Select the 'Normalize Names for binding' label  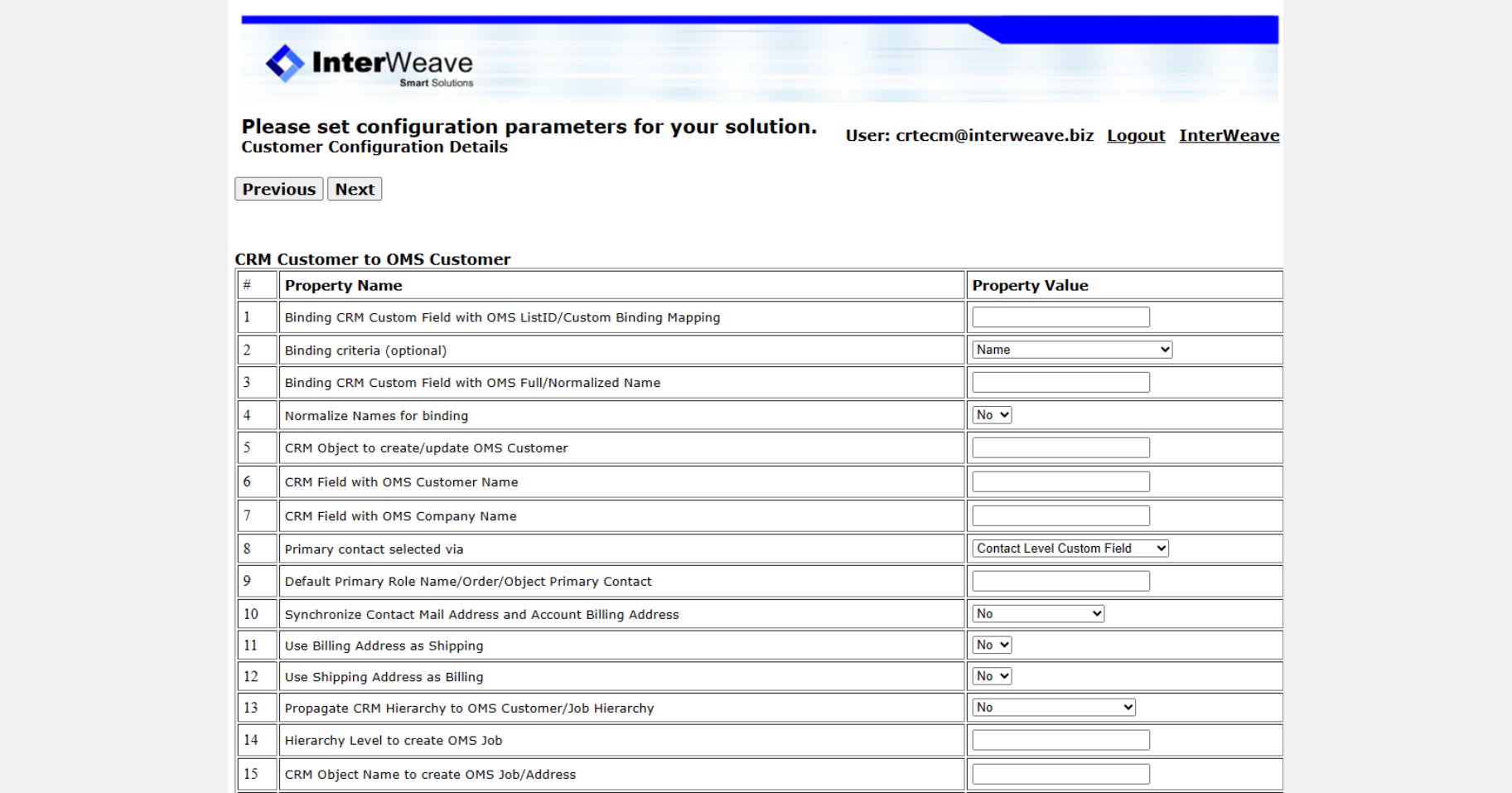coord(376,416)
